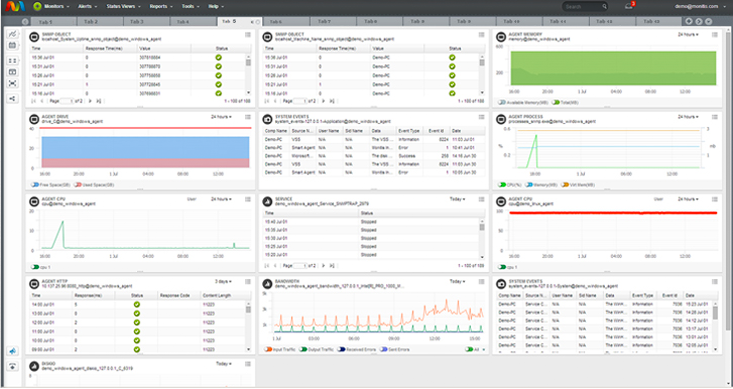Go to last page in Service table

tap(331, 266)
